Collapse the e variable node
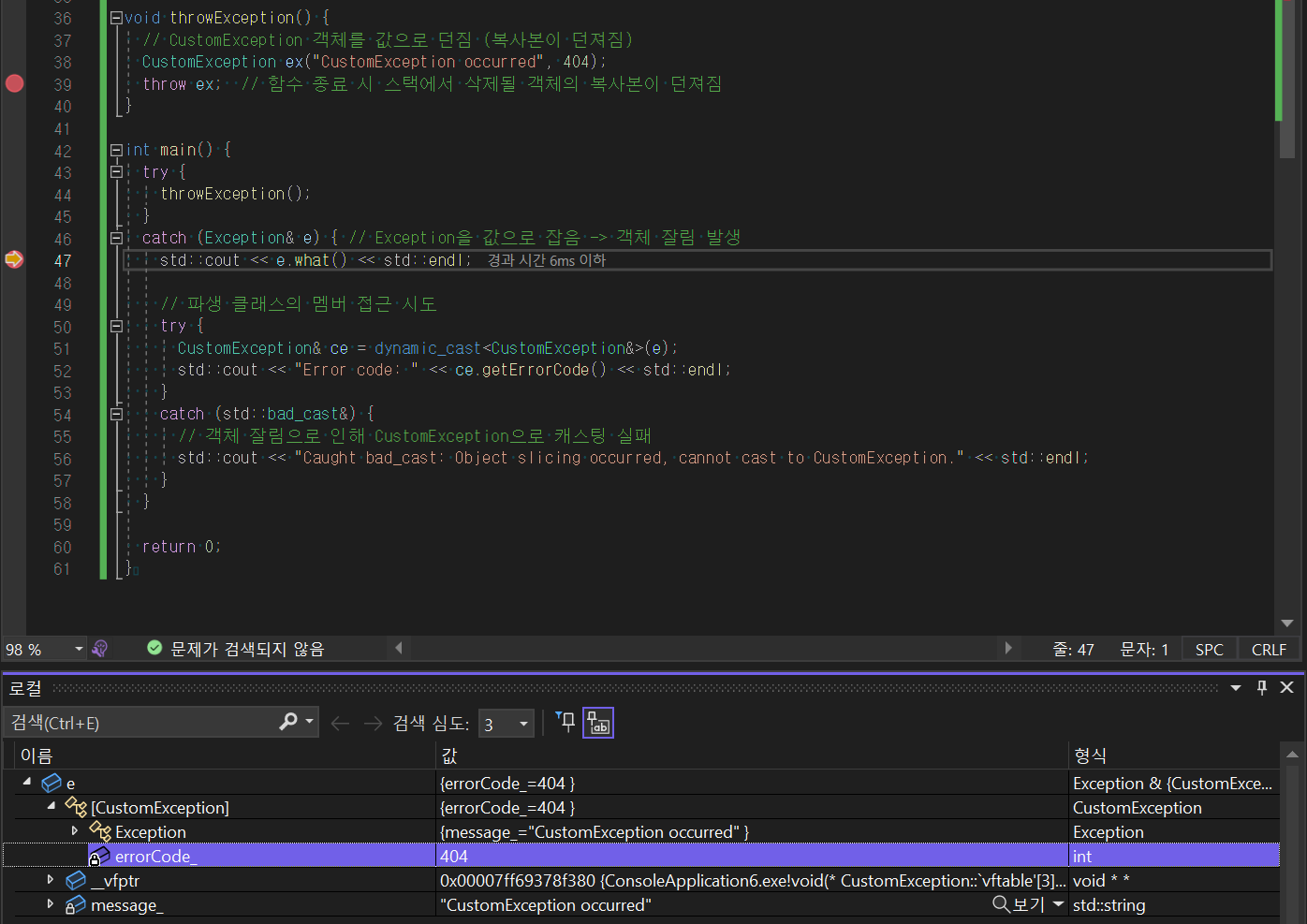 pyautogui.click(x=26, y=782)
